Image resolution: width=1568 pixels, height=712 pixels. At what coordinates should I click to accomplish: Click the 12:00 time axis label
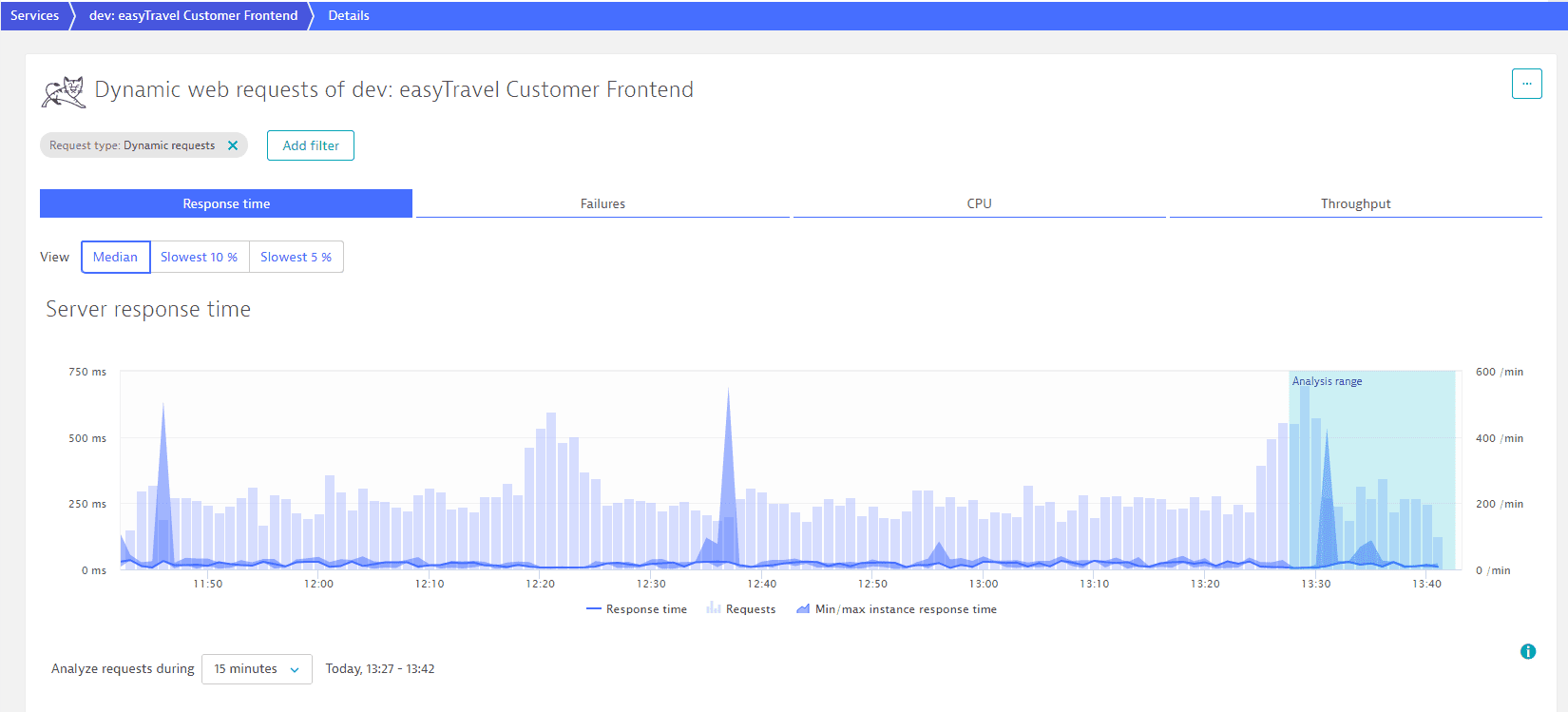(x=318, y=584)
